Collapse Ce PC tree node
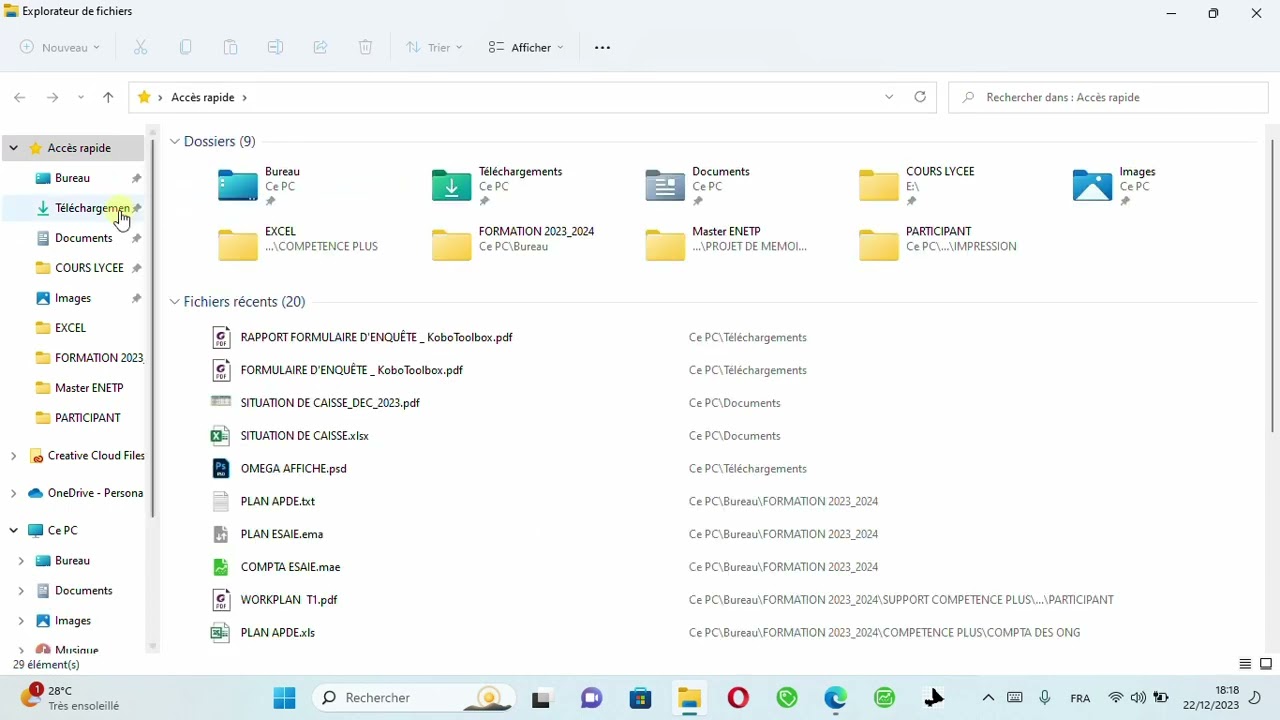Screen dimensions: 1280x720 (13, 531)
